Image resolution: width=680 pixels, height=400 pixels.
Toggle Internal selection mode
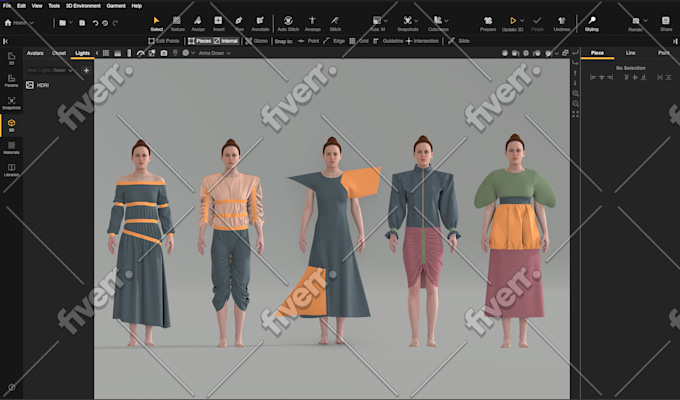pos(226,41)
